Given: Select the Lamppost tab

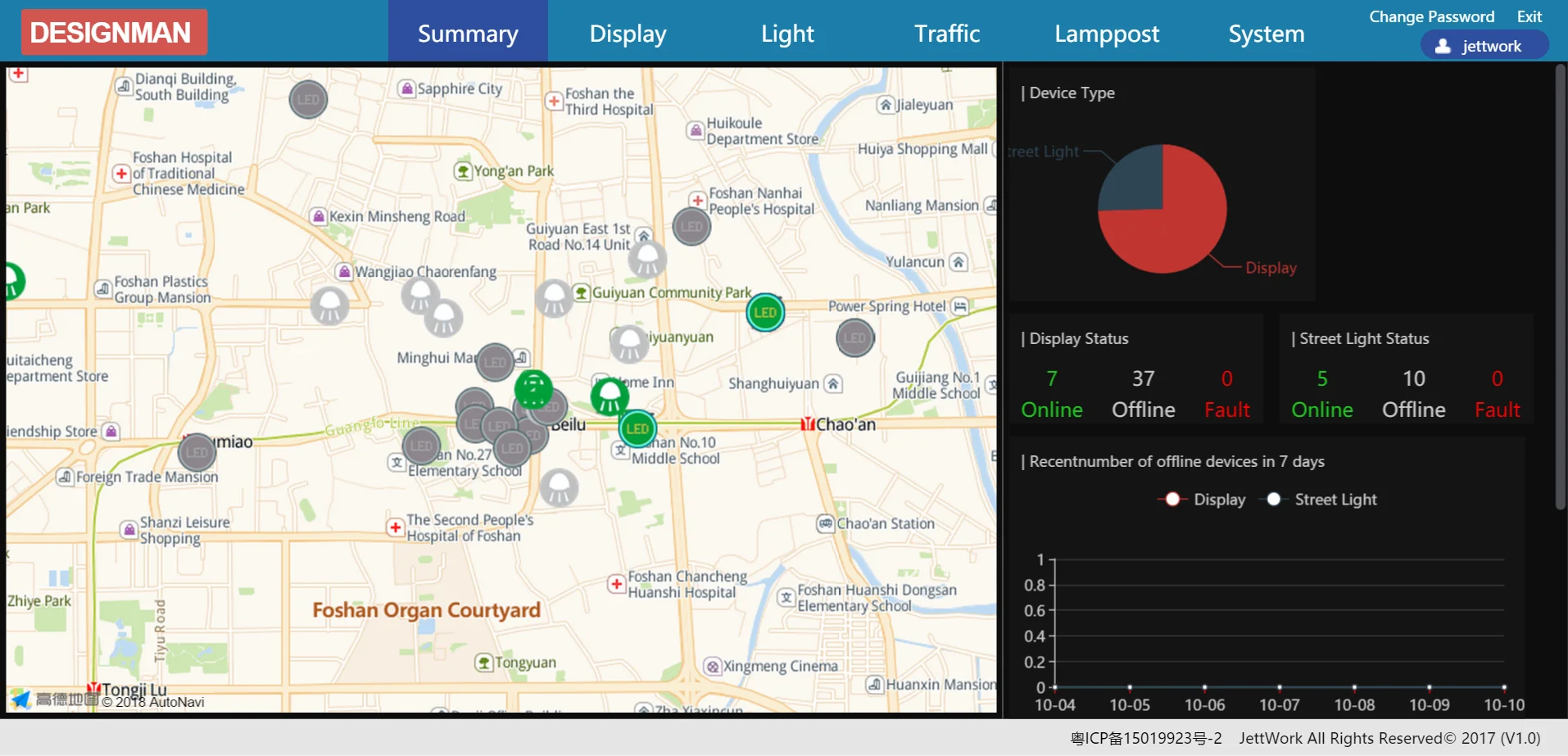Looking at the screenshot, I should [x=1107, y=33].
